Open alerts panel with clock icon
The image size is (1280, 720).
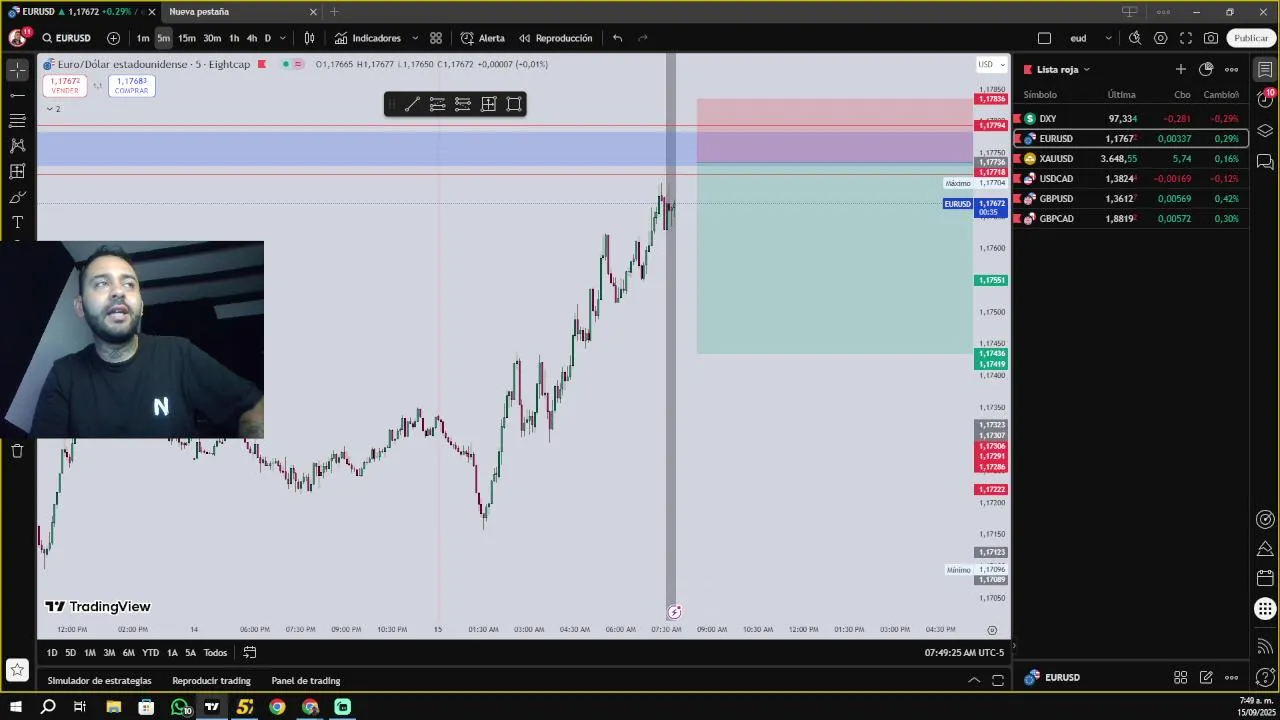pos(1265,100)
